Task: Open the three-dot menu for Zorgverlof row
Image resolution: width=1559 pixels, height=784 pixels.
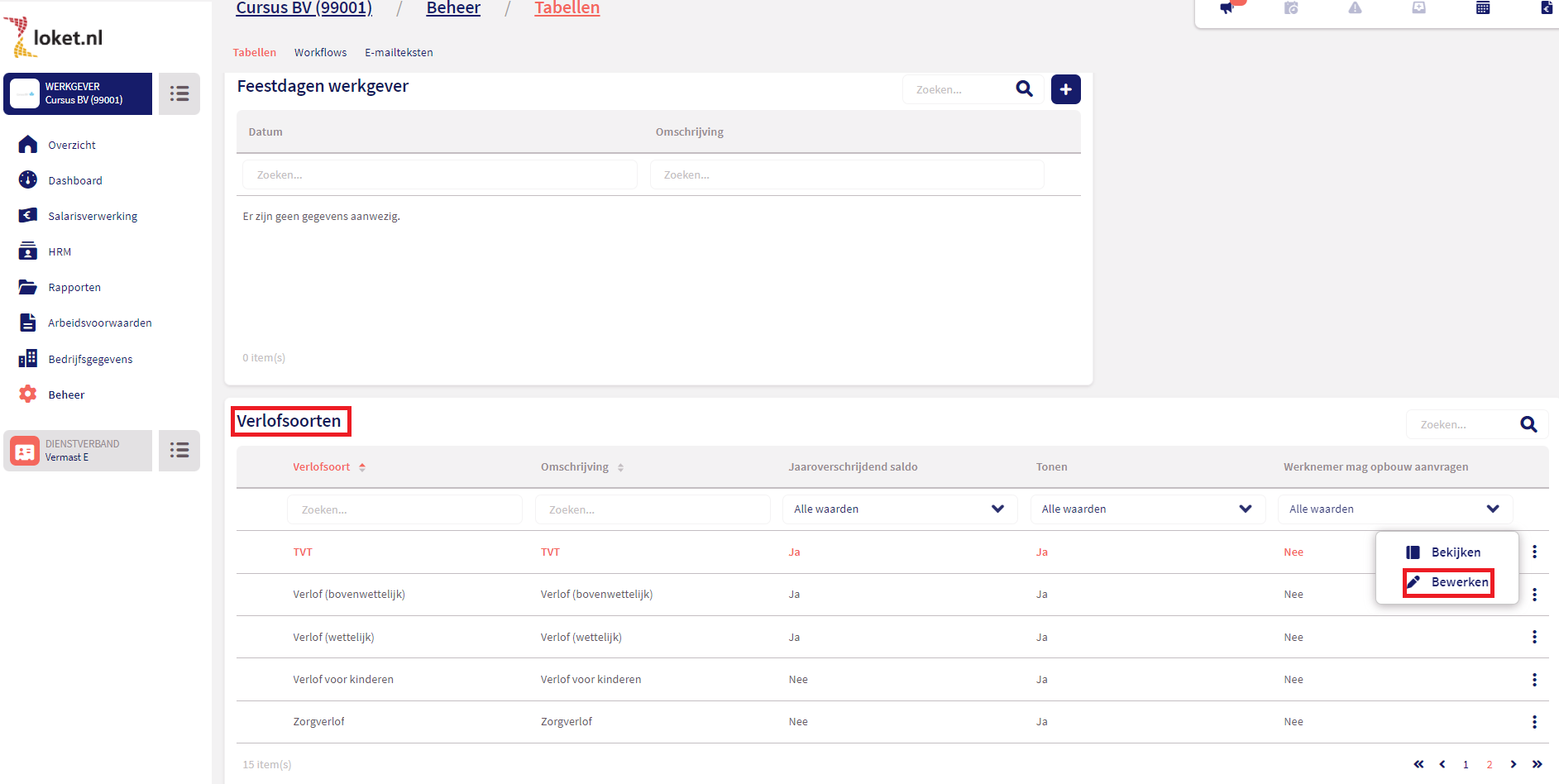Action: (1534, 722)
